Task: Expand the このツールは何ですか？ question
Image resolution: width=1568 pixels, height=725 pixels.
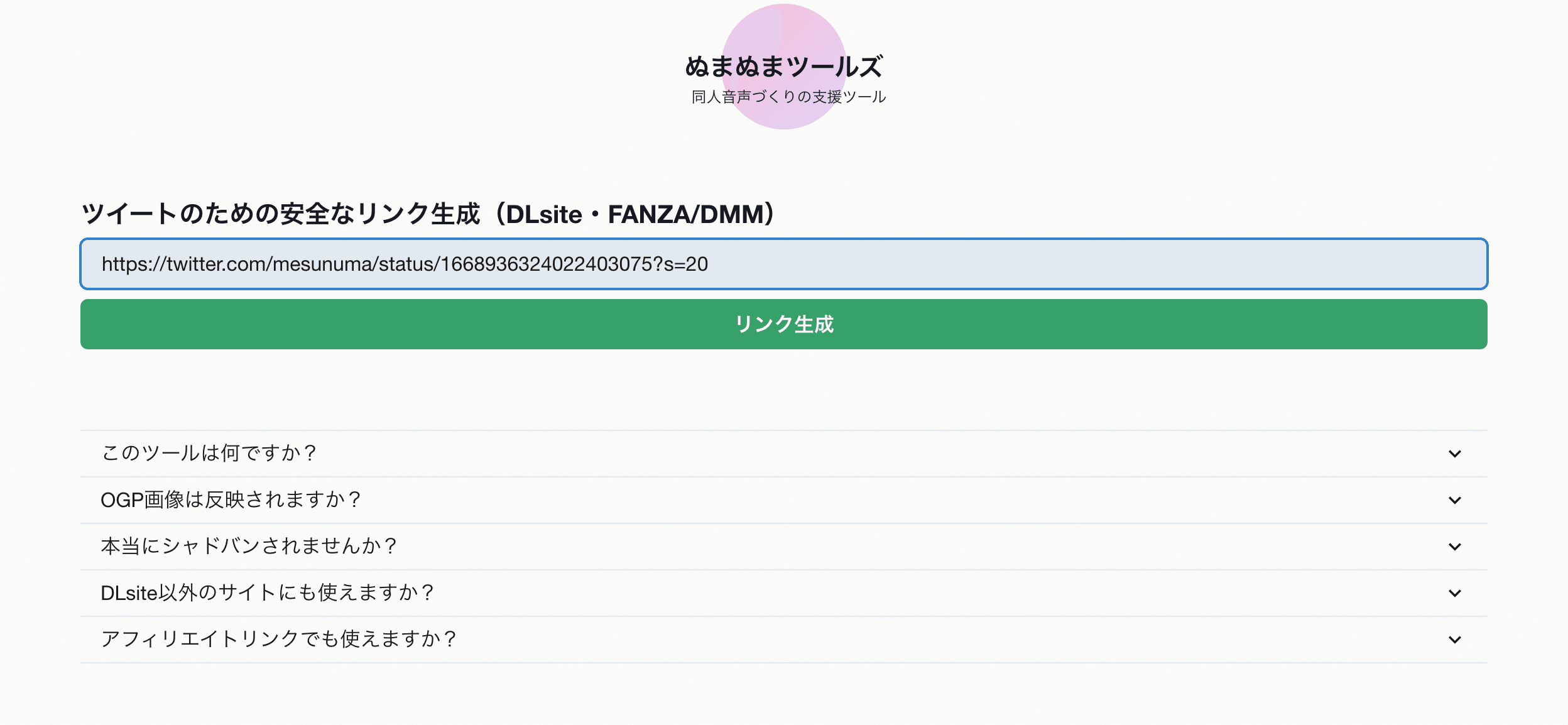Action: (209, 453)
